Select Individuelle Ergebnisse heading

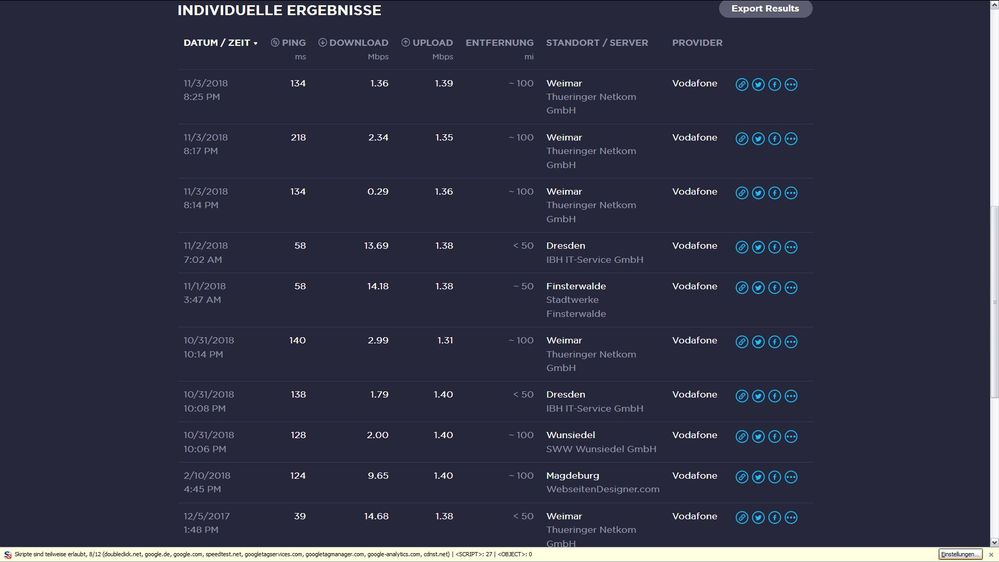point(279,10)
